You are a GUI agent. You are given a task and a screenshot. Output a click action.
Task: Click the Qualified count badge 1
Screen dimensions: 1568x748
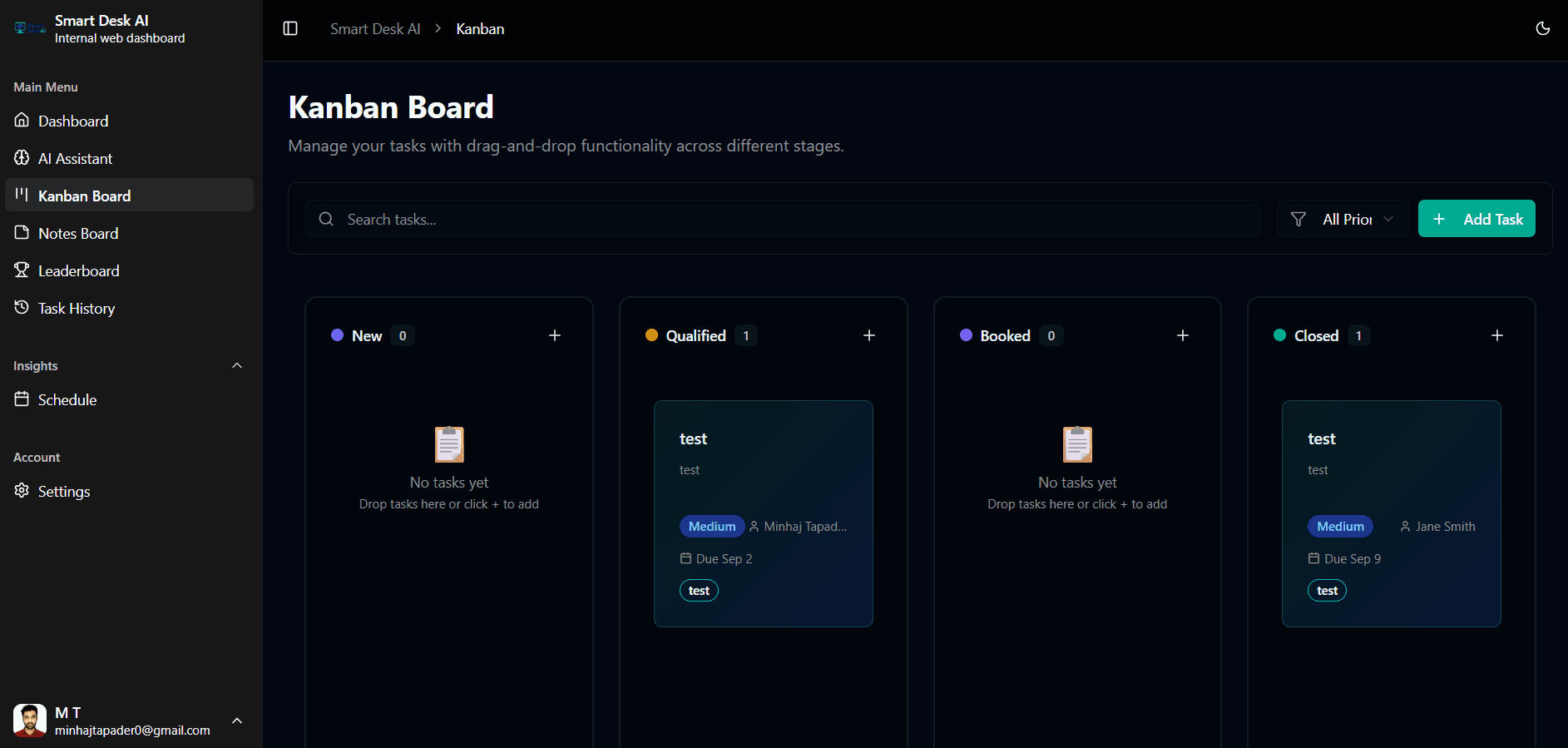(x=746, y=335)
